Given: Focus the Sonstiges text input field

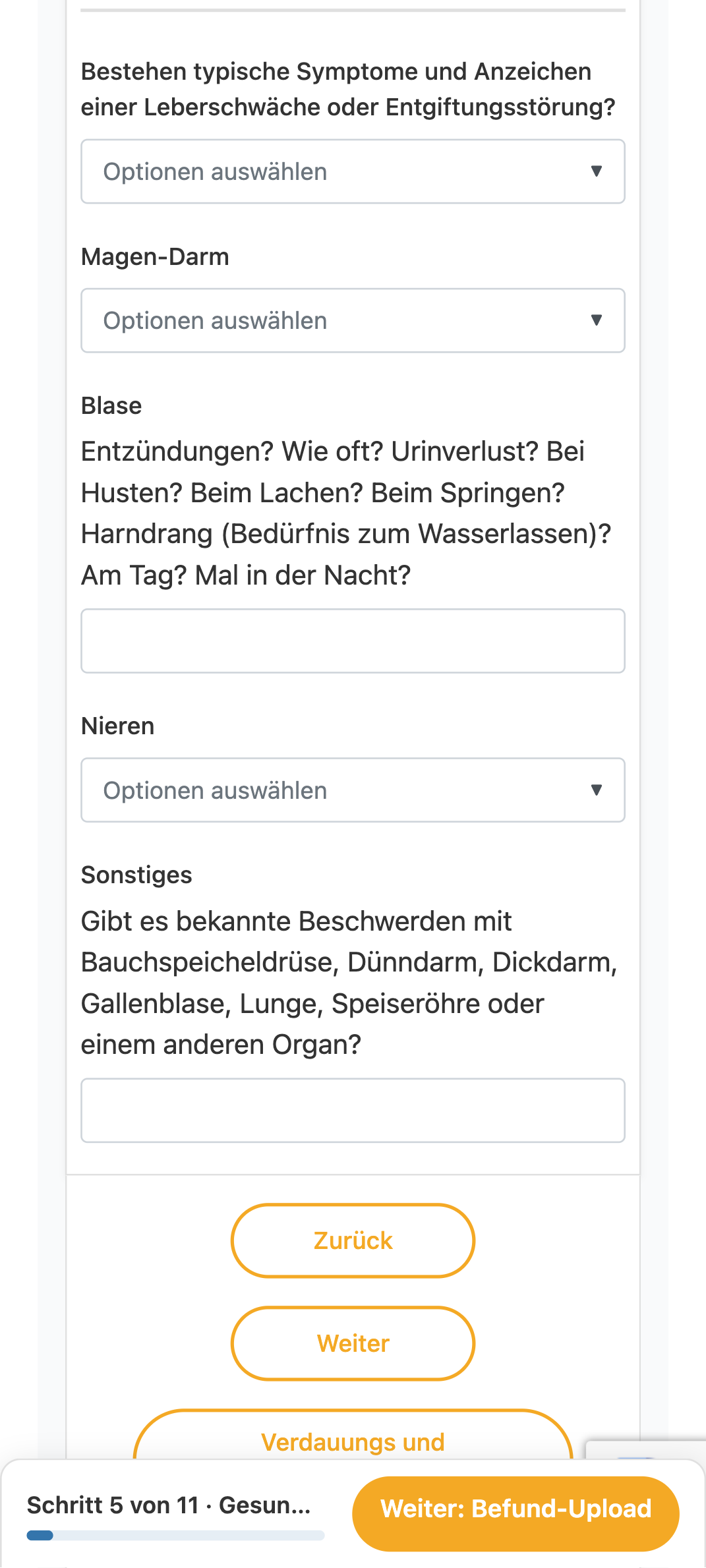Looking at the screenshot, I should (353, 1111).
